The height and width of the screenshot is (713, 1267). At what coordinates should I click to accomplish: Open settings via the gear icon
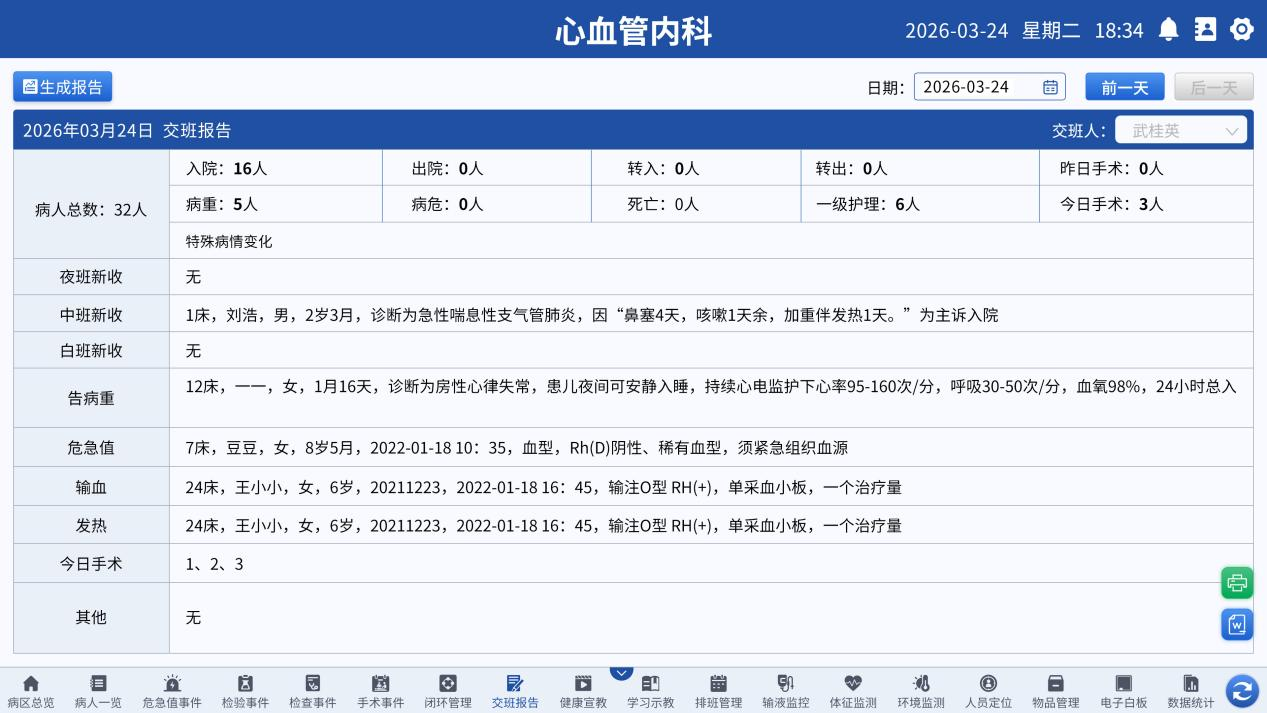click(x=1242, y=30)
